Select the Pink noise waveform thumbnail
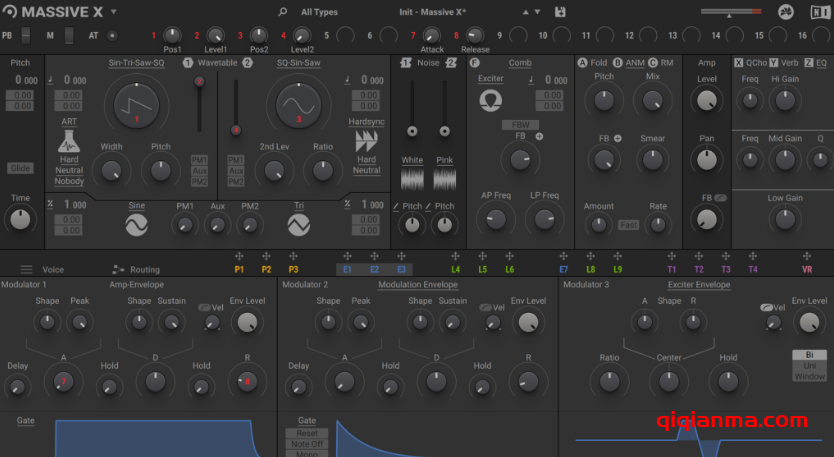 (x=445, y=179)
